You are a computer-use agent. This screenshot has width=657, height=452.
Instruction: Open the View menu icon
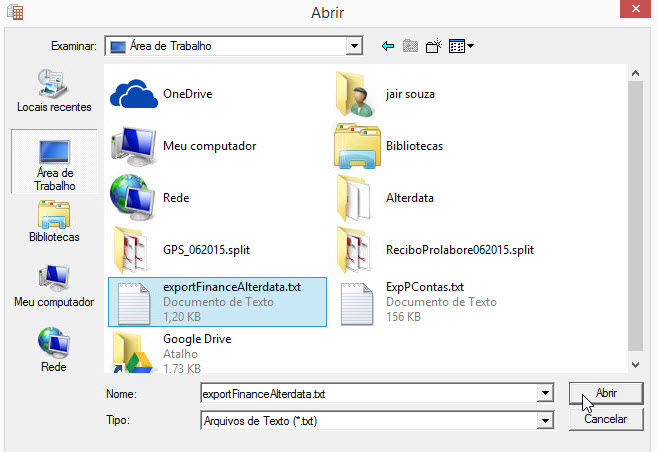click(x=457, y=46)
